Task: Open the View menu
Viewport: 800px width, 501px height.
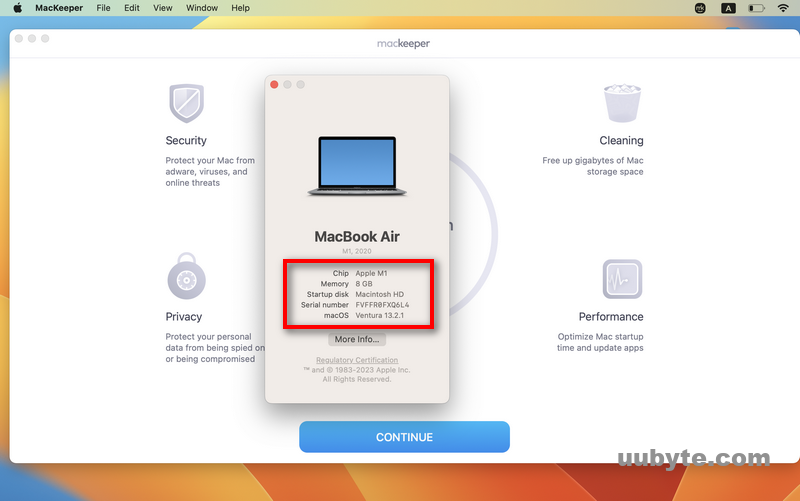Action: pos(163,8)
